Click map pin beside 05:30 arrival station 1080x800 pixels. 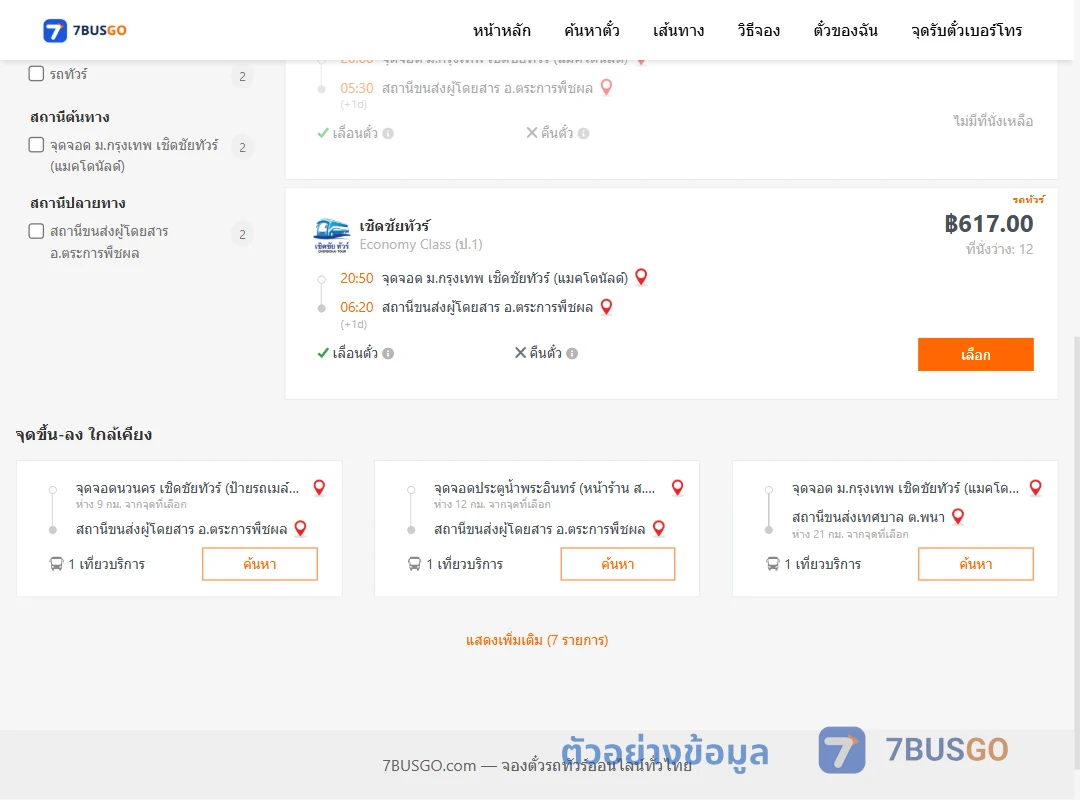(x=606, y=88)
